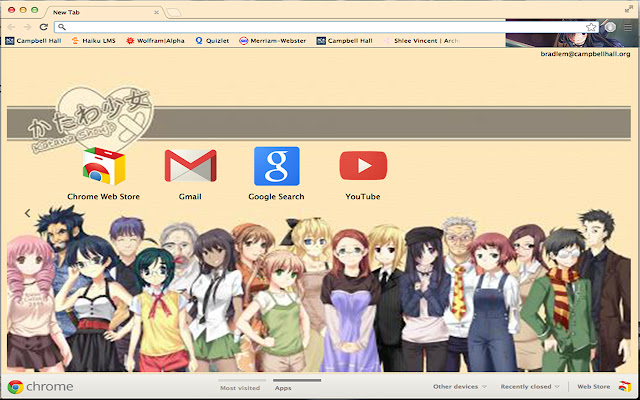The image size is (640, 400).
Task: Open the Gmail app icon
Action: (190, 166)
